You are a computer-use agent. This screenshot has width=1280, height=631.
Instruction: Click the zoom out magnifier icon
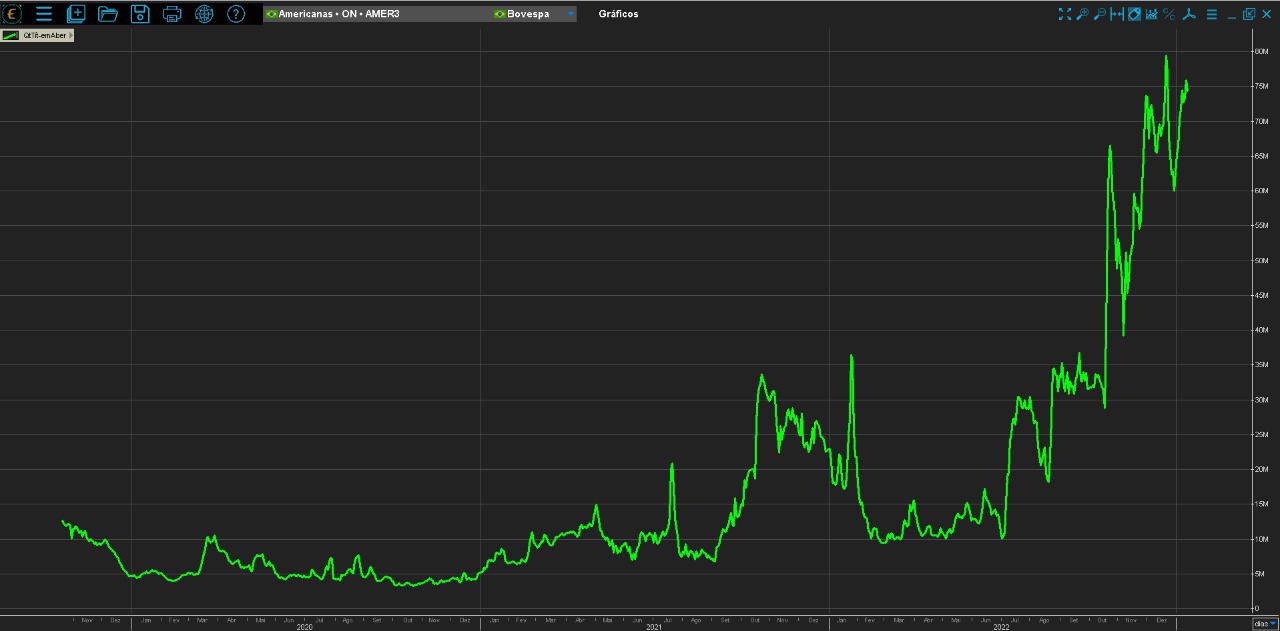click(x=1099, y=14)
